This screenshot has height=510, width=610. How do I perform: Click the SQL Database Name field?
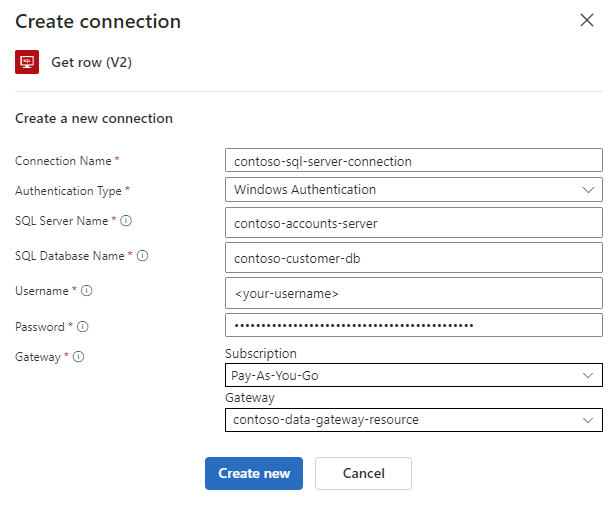coord(414,258)
